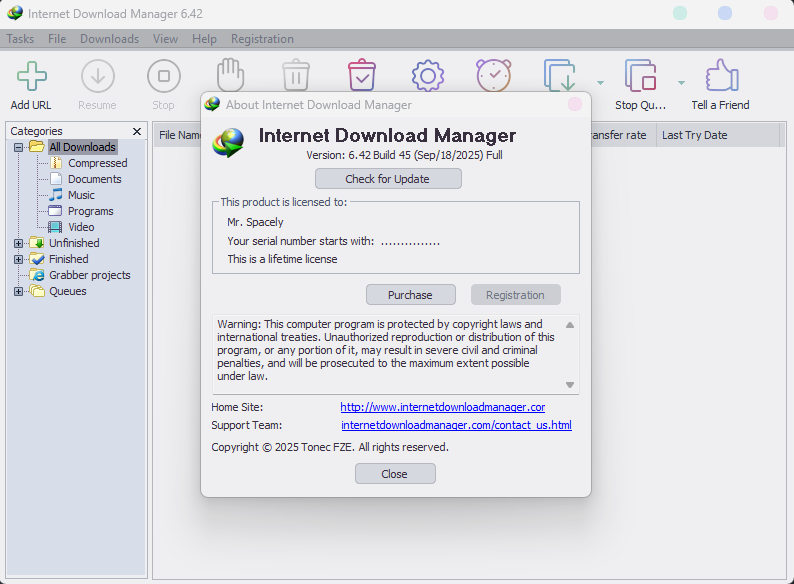Select the Compressed category
Image resolution: width=794 pixels, height=584 pixels.
(x=98, y=163)
